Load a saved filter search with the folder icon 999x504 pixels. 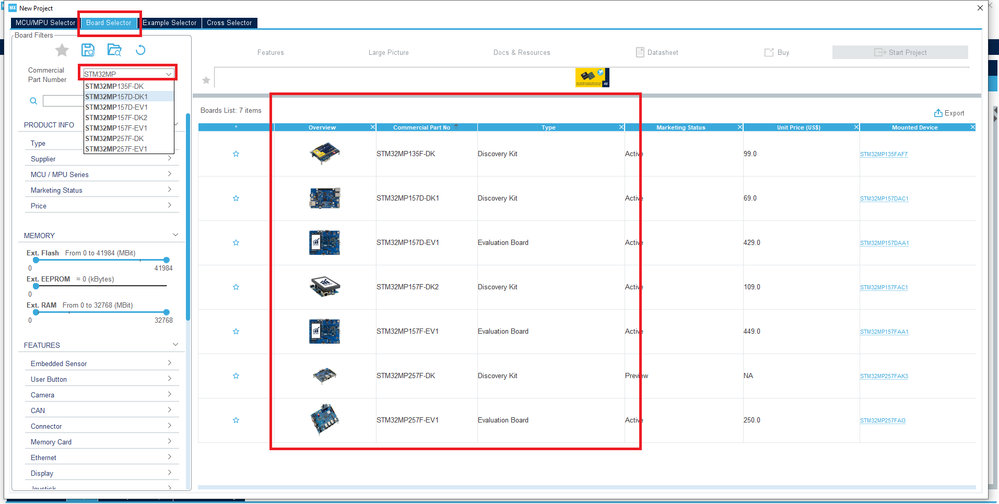114,50
